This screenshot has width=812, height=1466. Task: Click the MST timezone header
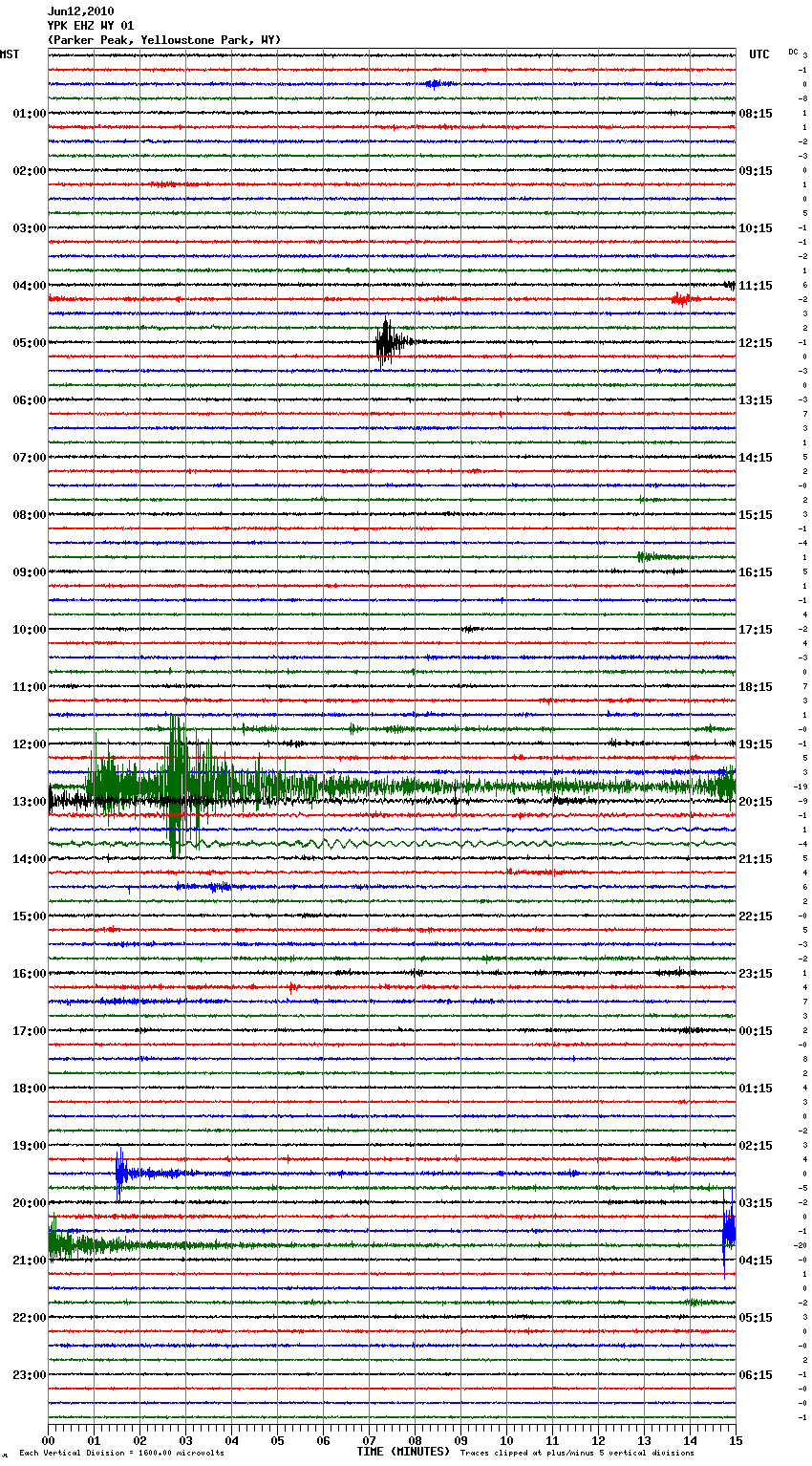(x=10, y=54)
